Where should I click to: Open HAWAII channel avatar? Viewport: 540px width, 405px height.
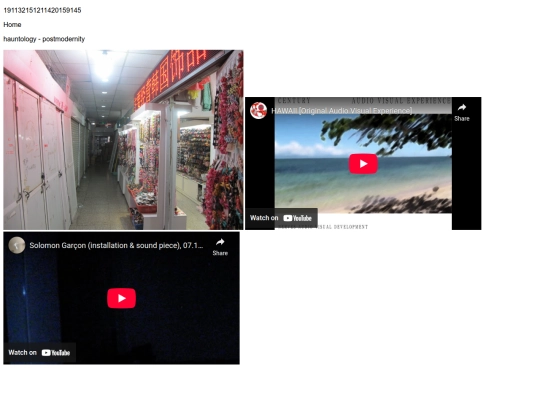pyautogui.click(x=258, y=111)
